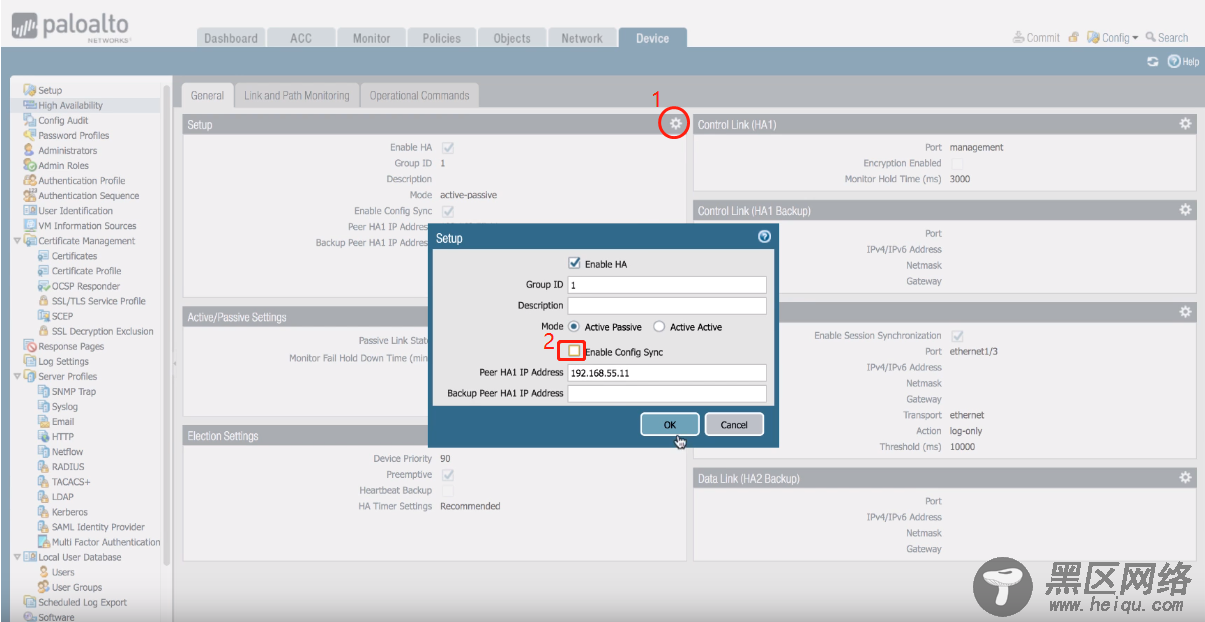Toggle Enable HA checkbox in dialog
The image size is (1205, 622).
coord(574,264)
